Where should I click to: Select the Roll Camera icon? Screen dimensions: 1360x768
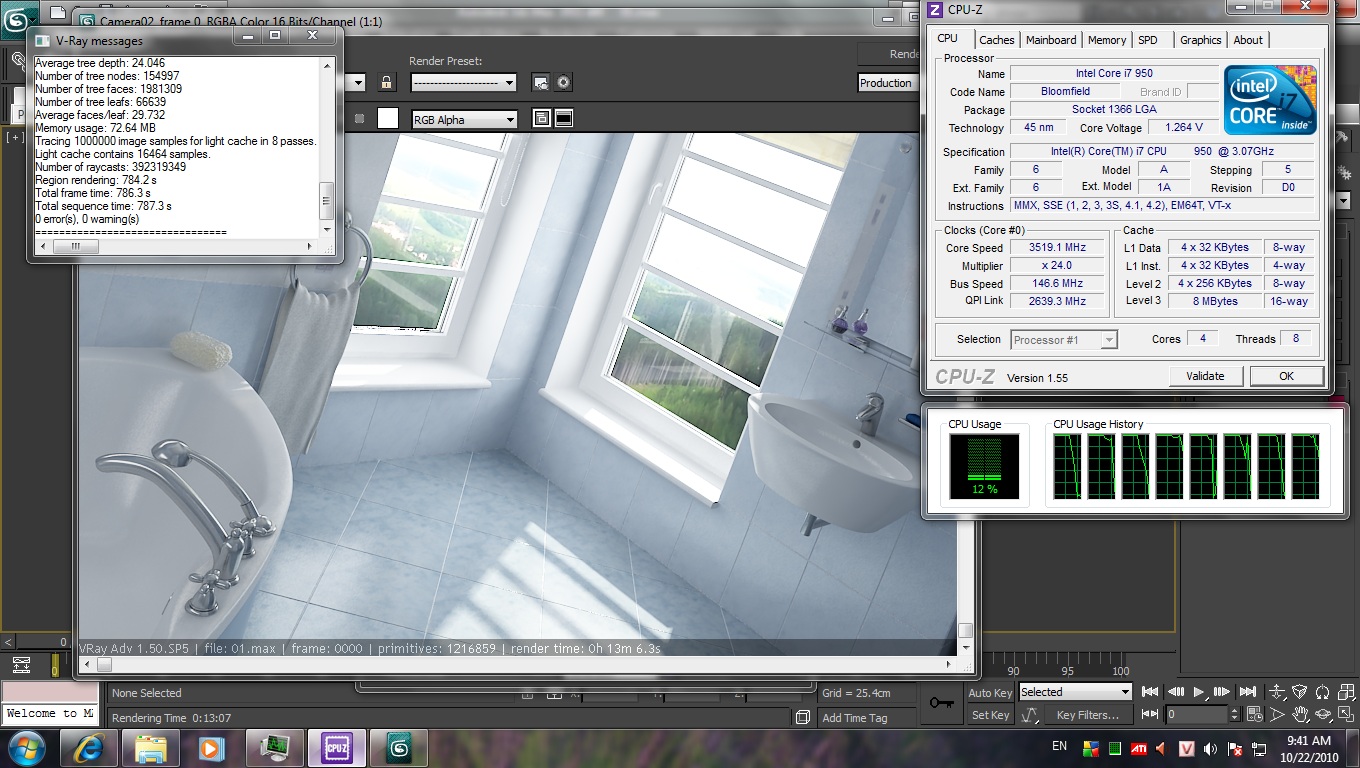(x=1323, y=692)
